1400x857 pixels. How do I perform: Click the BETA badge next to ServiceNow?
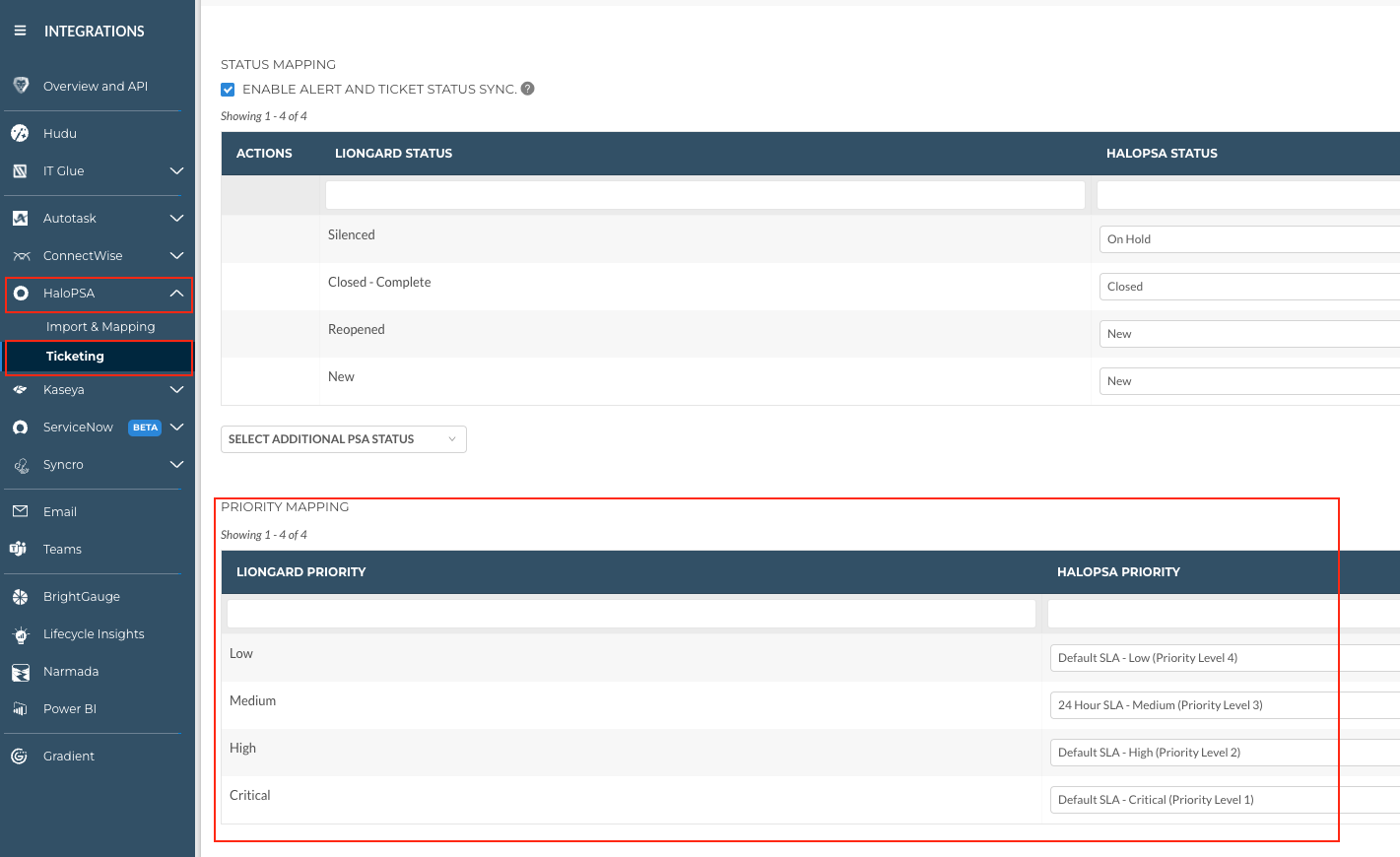145,428
